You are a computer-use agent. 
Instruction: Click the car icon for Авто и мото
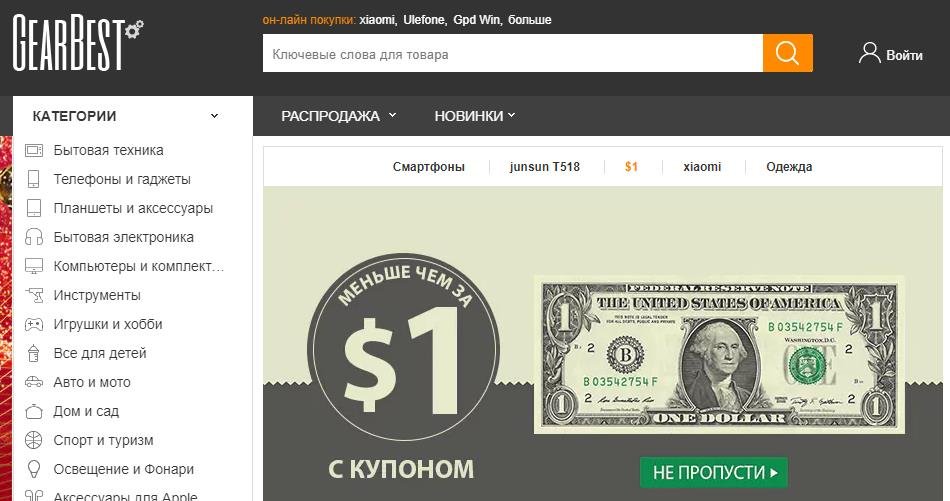(x=34, y=382)
